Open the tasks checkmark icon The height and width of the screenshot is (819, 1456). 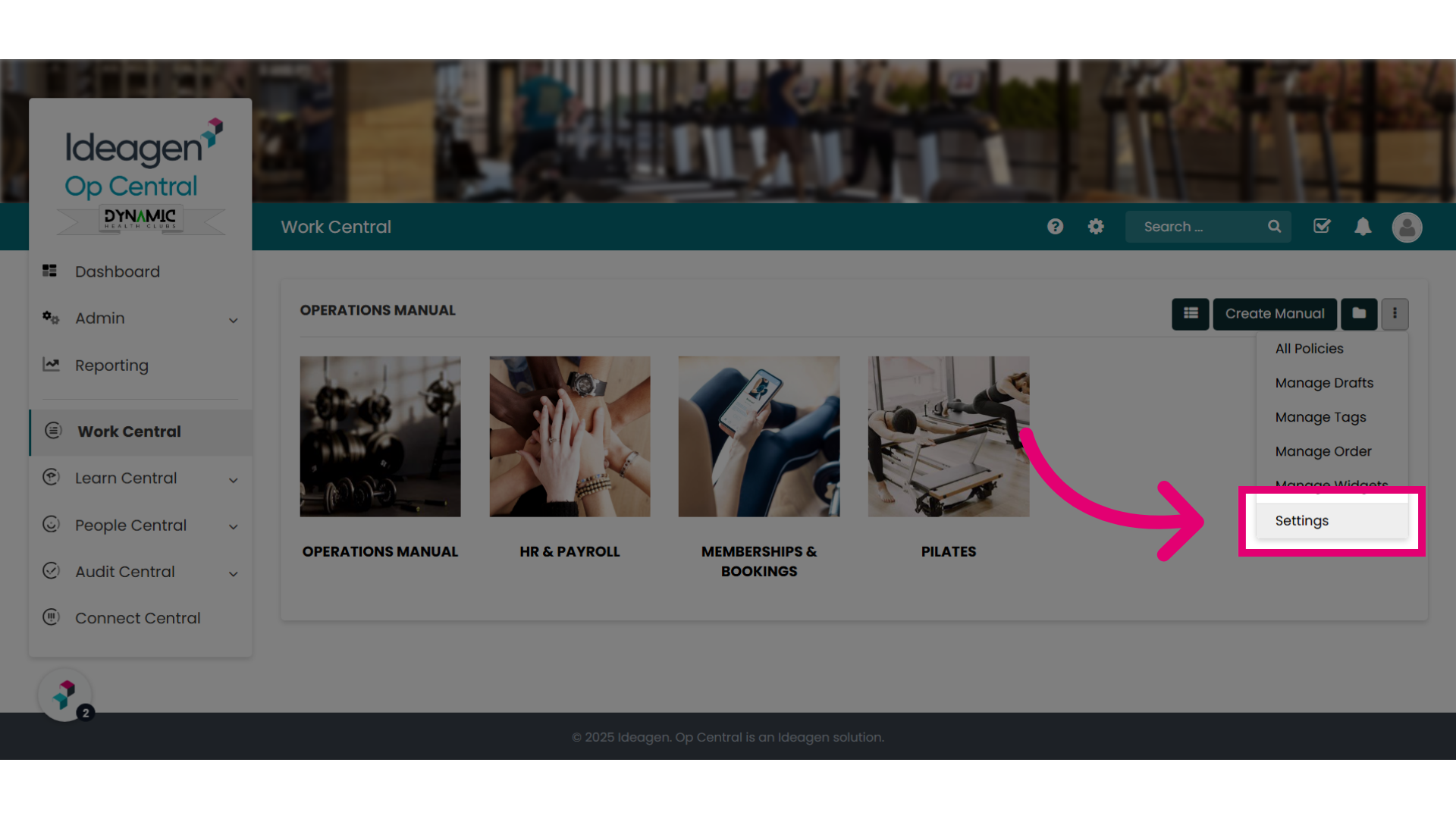(x=1322, y=226)
